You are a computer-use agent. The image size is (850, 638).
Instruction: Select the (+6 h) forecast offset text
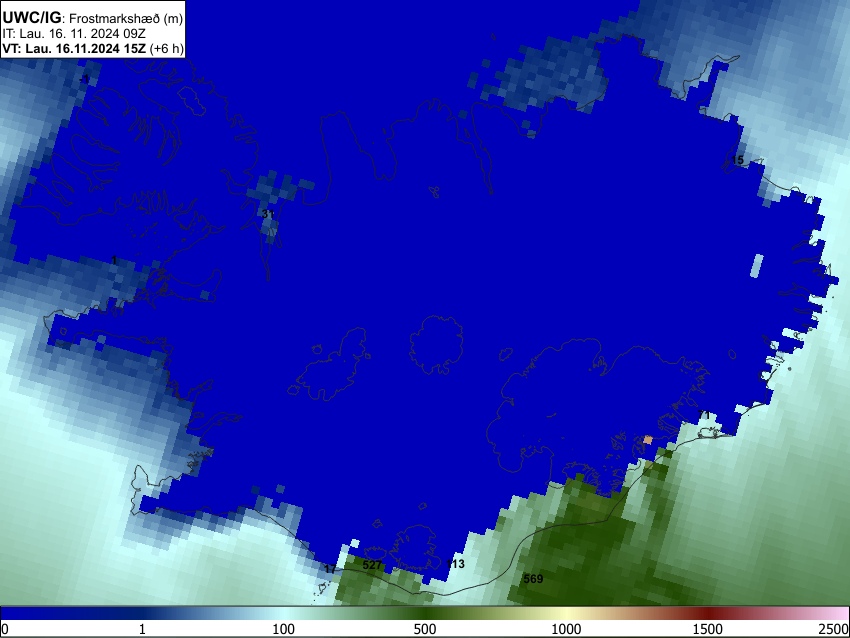166,49
